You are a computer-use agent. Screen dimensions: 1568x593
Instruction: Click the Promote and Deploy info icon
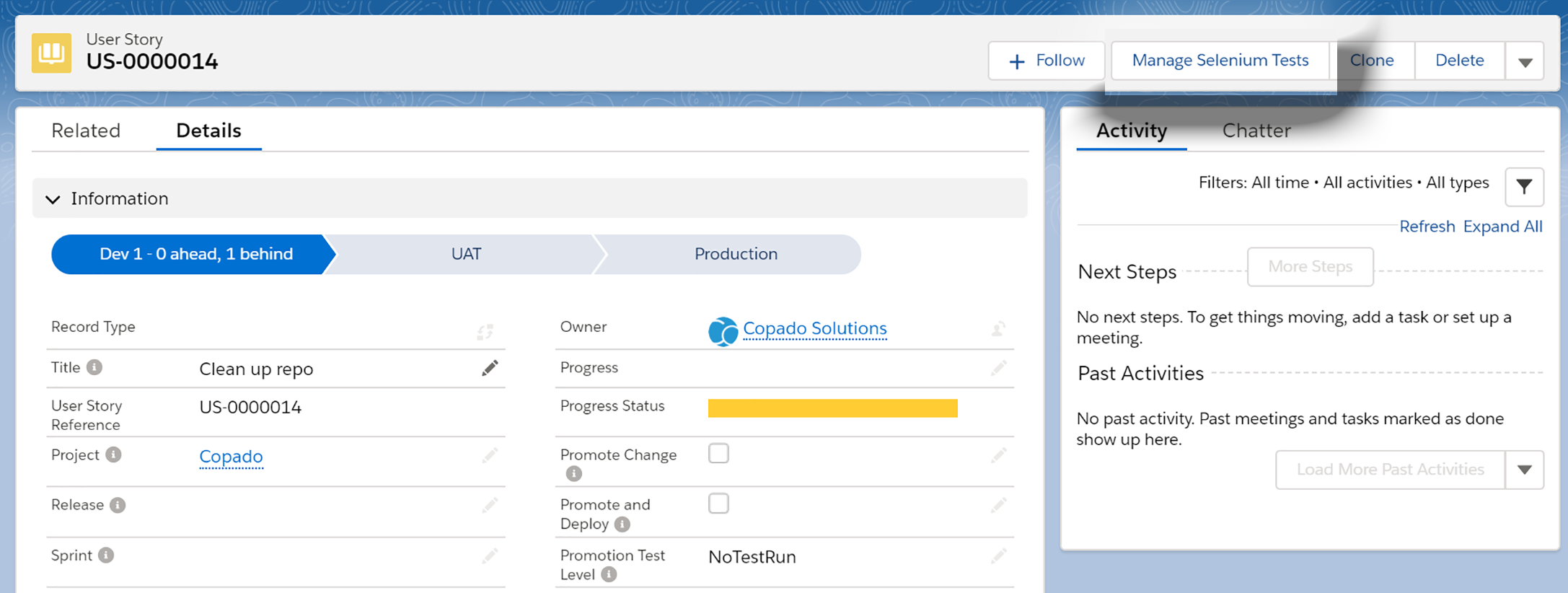[x=622, y=524]
